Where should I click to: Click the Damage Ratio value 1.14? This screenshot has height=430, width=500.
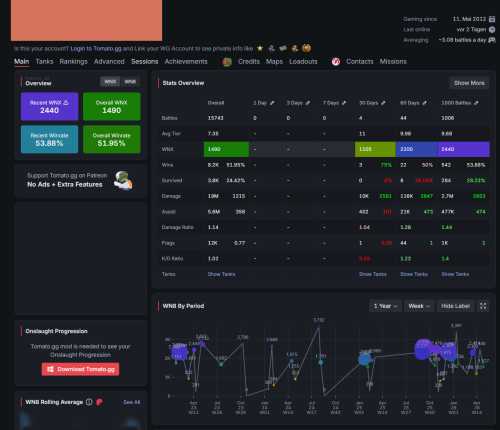click(213, 227)
